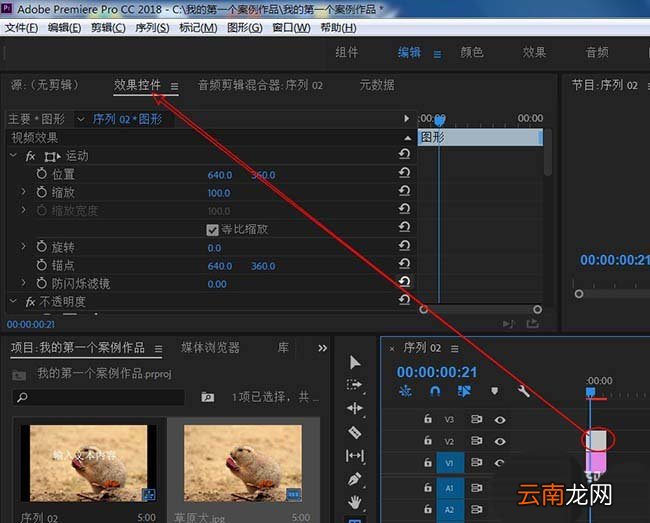Collapse the 不透明度 opacity effect group
Viewport: 650px width, 523px height.
pos(13,301)
